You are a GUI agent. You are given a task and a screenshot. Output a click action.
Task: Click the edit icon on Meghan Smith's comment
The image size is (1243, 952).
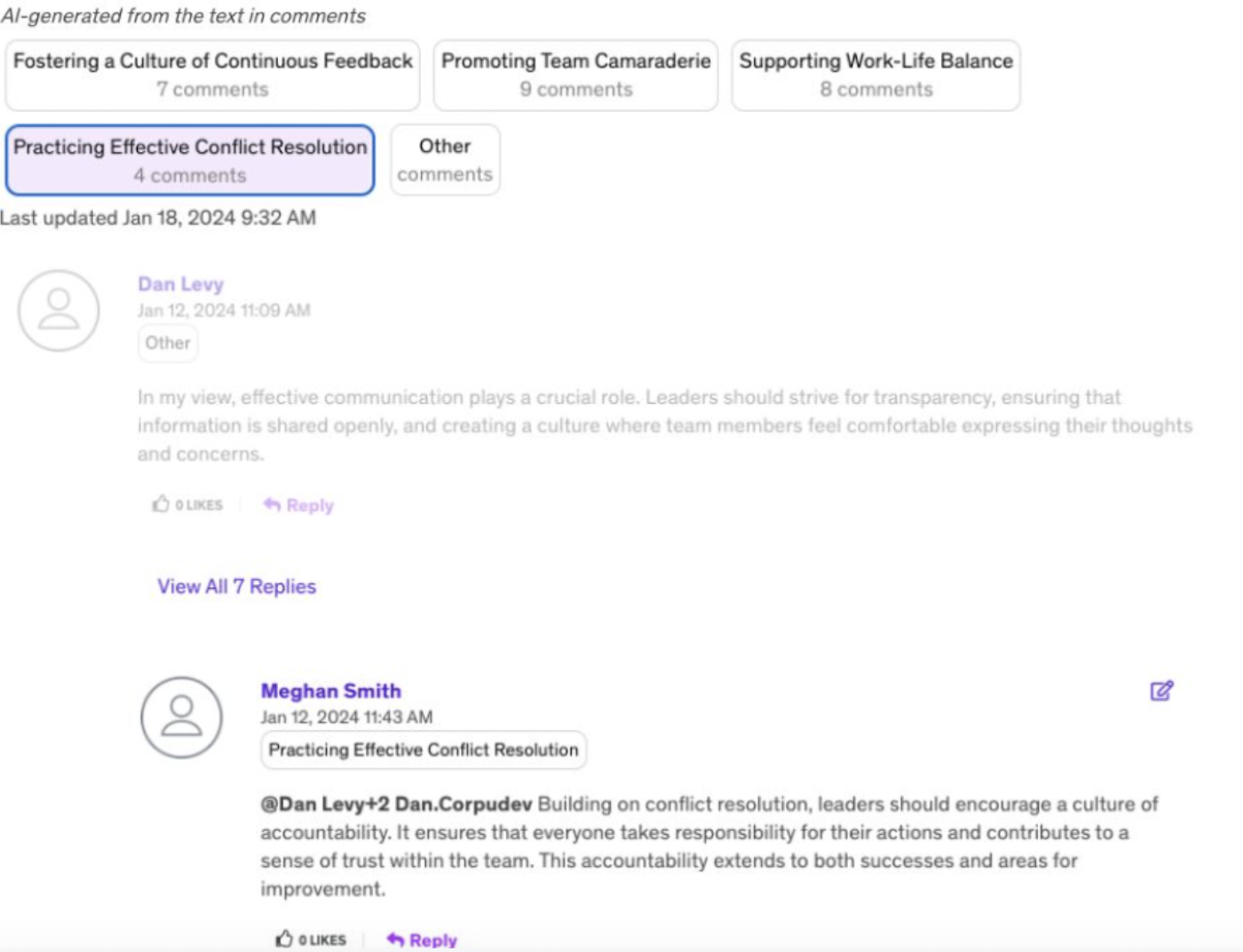[x=1161, y=691]
